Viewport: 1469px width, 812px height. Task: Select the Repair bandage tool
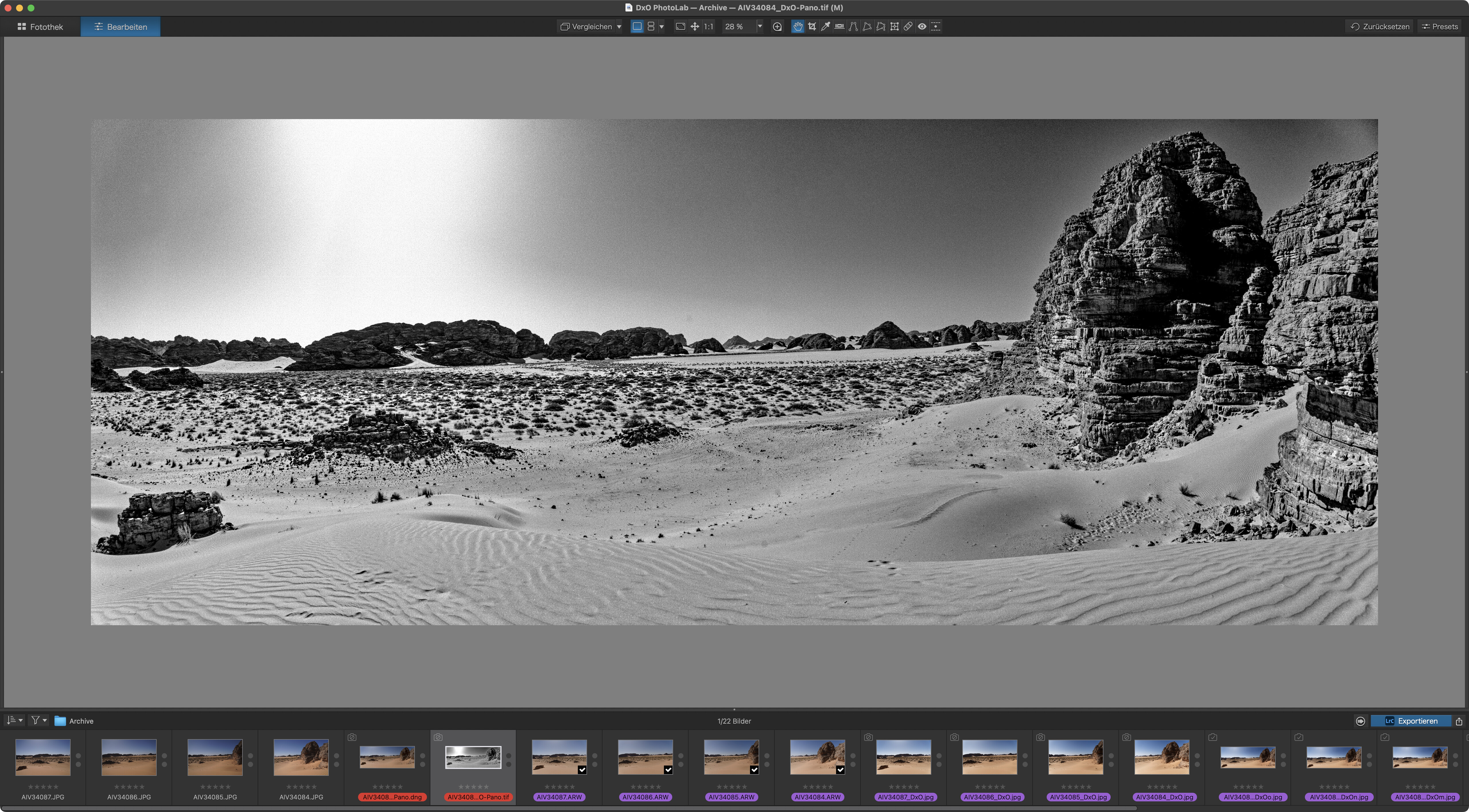pyautogui.click(x=908, y=26)
